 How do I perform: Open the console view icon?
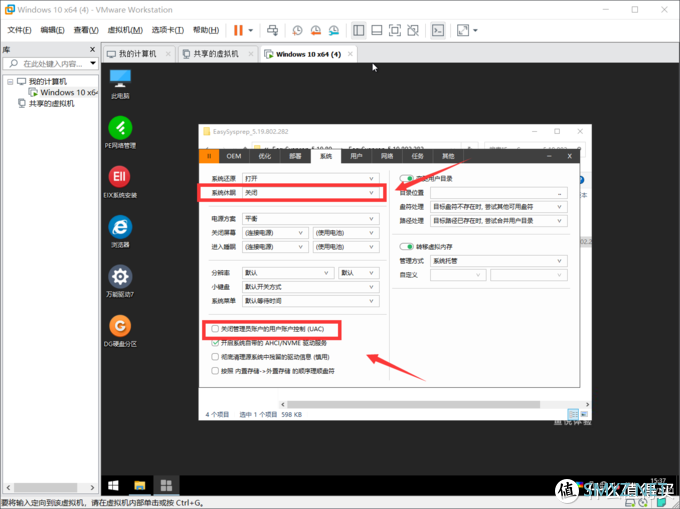(x=438, y=30)
